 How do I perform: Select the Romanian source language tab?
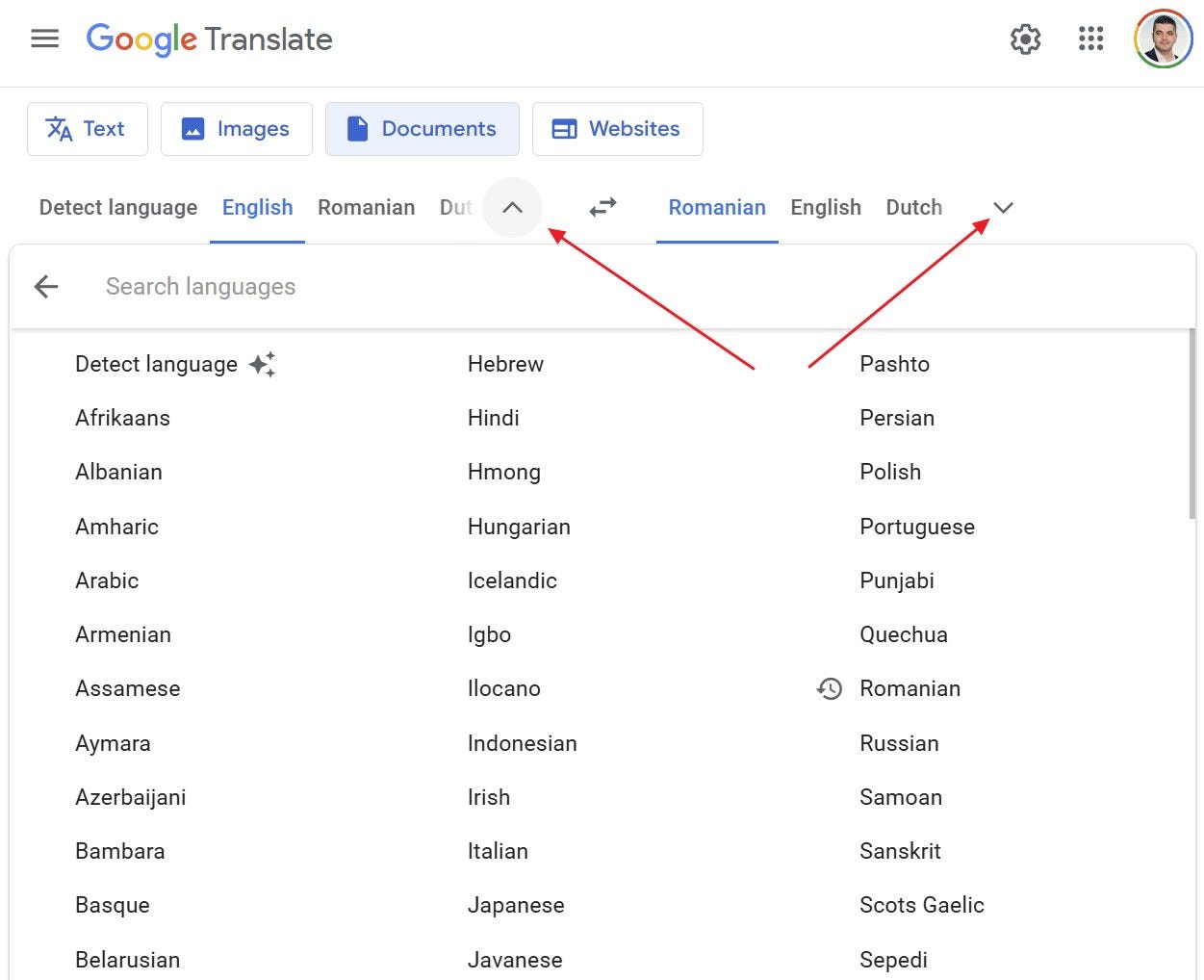(x=366, y=207)
